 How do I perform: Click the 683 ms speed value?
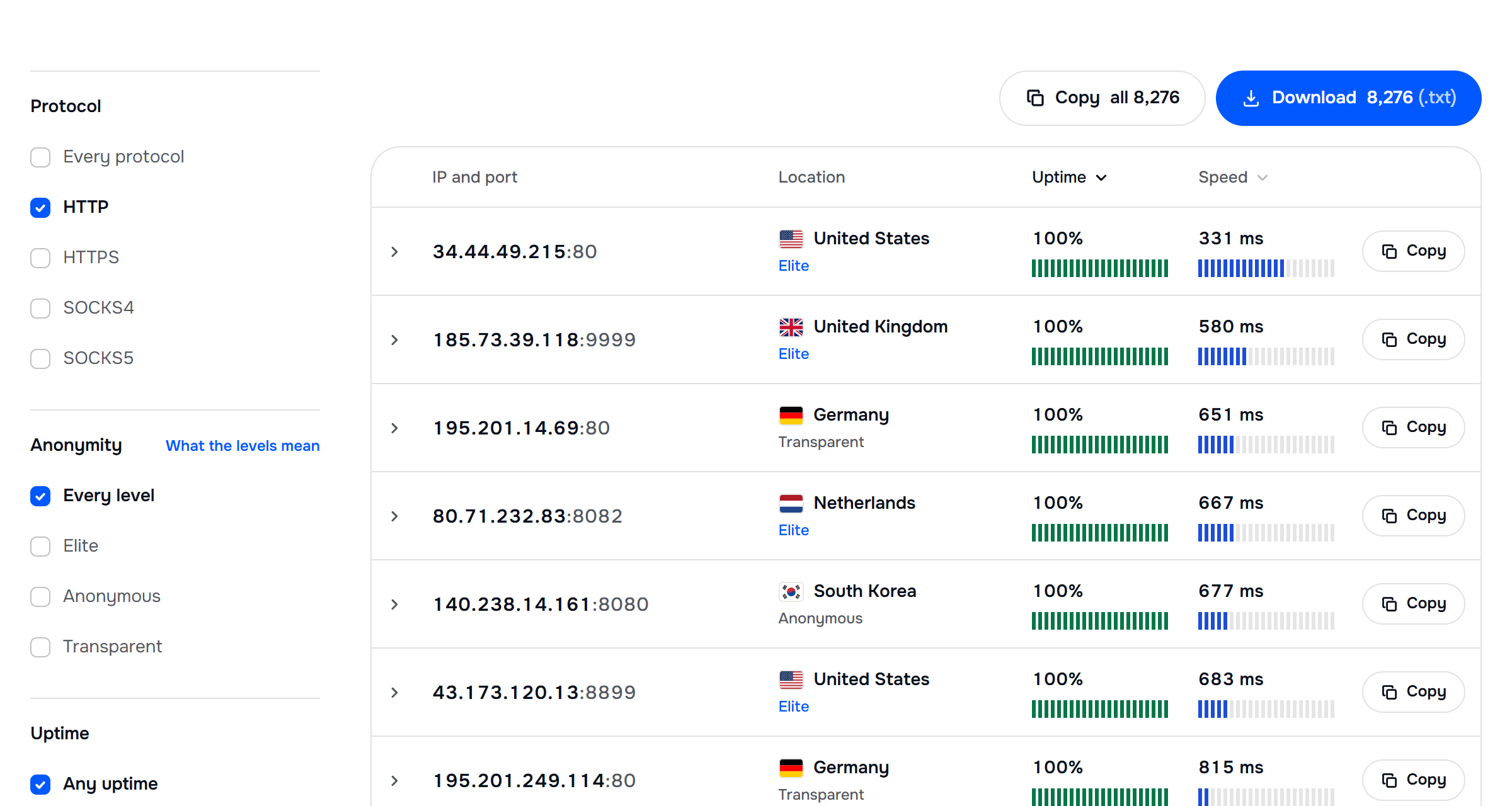point(1231,679)
